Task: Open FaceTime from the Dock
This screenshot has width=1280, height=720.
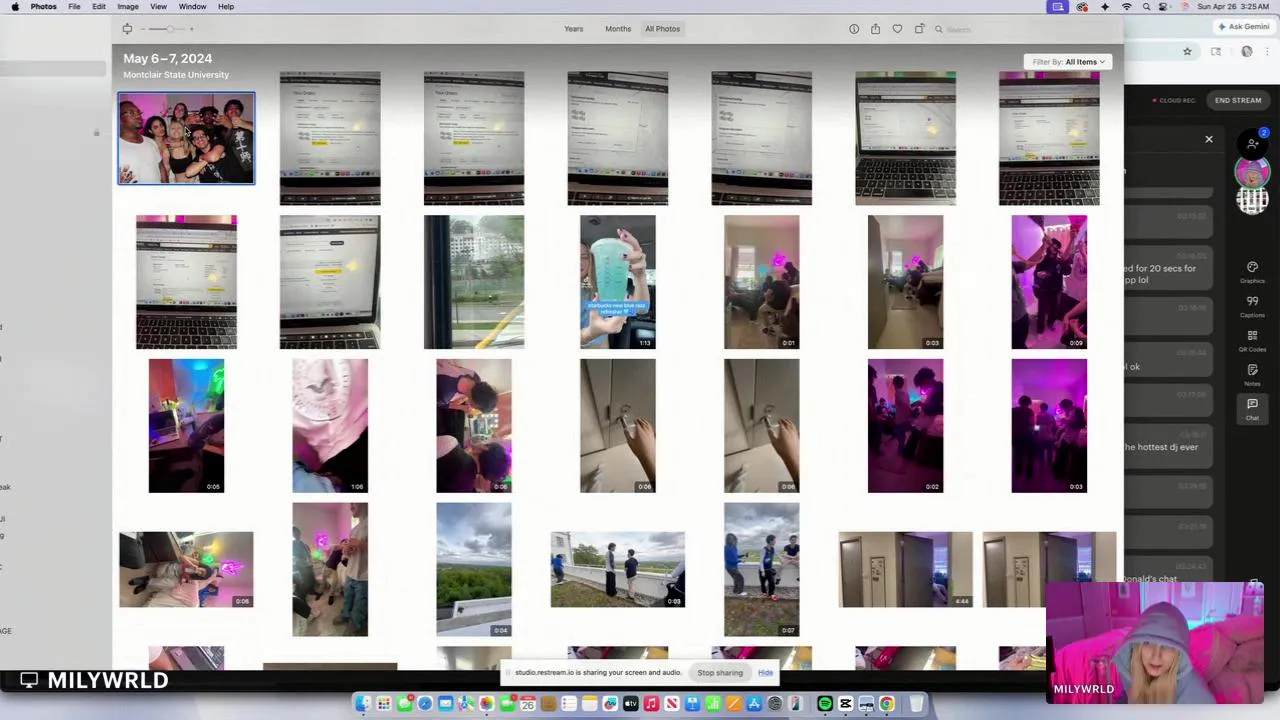Action: coord(507,704)
